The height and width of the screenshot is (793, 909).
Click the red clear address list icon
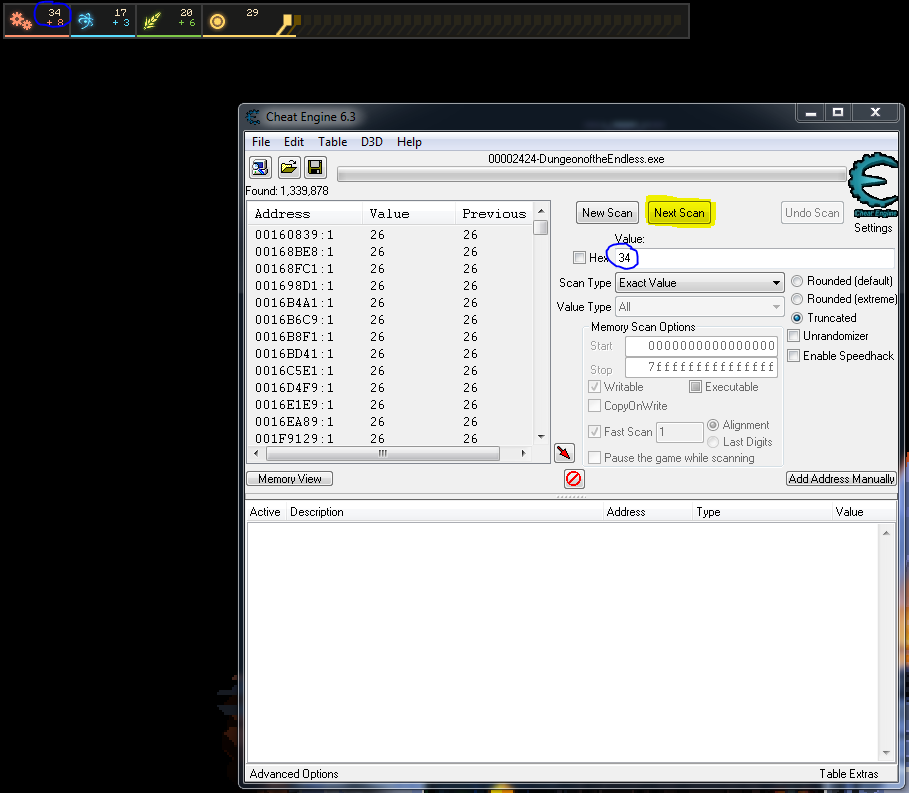tap(574, 479)
